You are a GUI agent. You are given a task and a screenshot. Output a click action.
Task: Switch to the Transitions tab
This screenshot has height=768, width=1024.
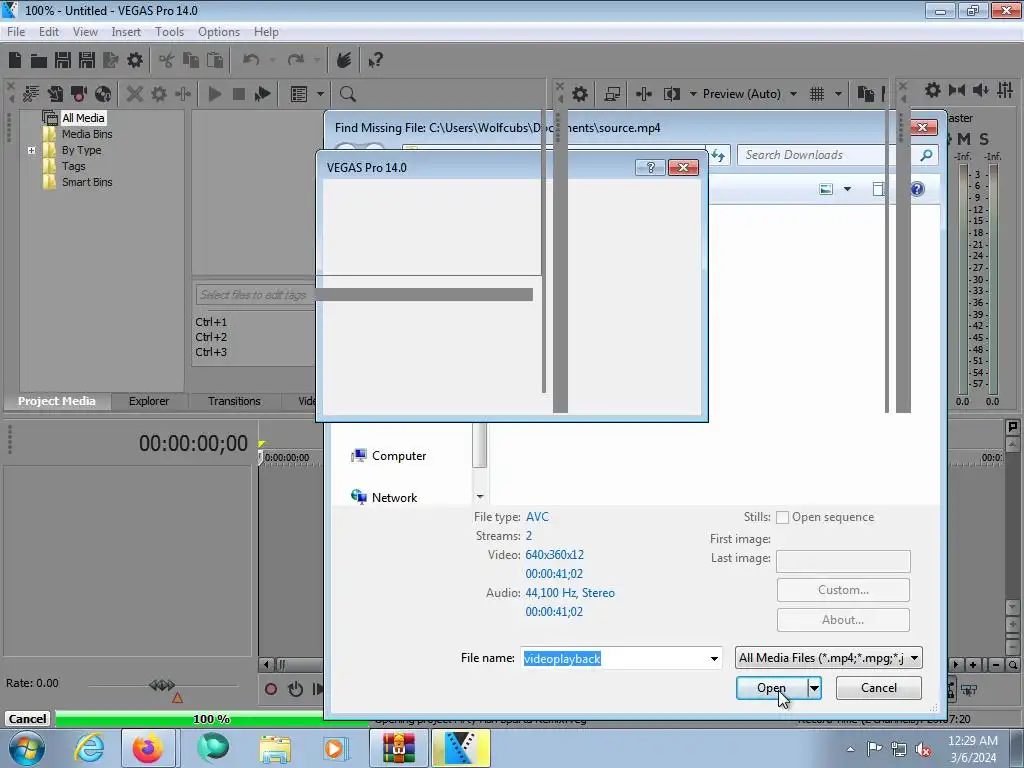tap(234, 401)
